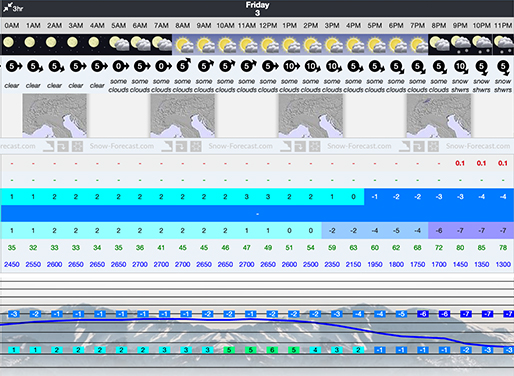
Task: Click the 0.1 snowfall value at 9PM
Action: (460, 163)
